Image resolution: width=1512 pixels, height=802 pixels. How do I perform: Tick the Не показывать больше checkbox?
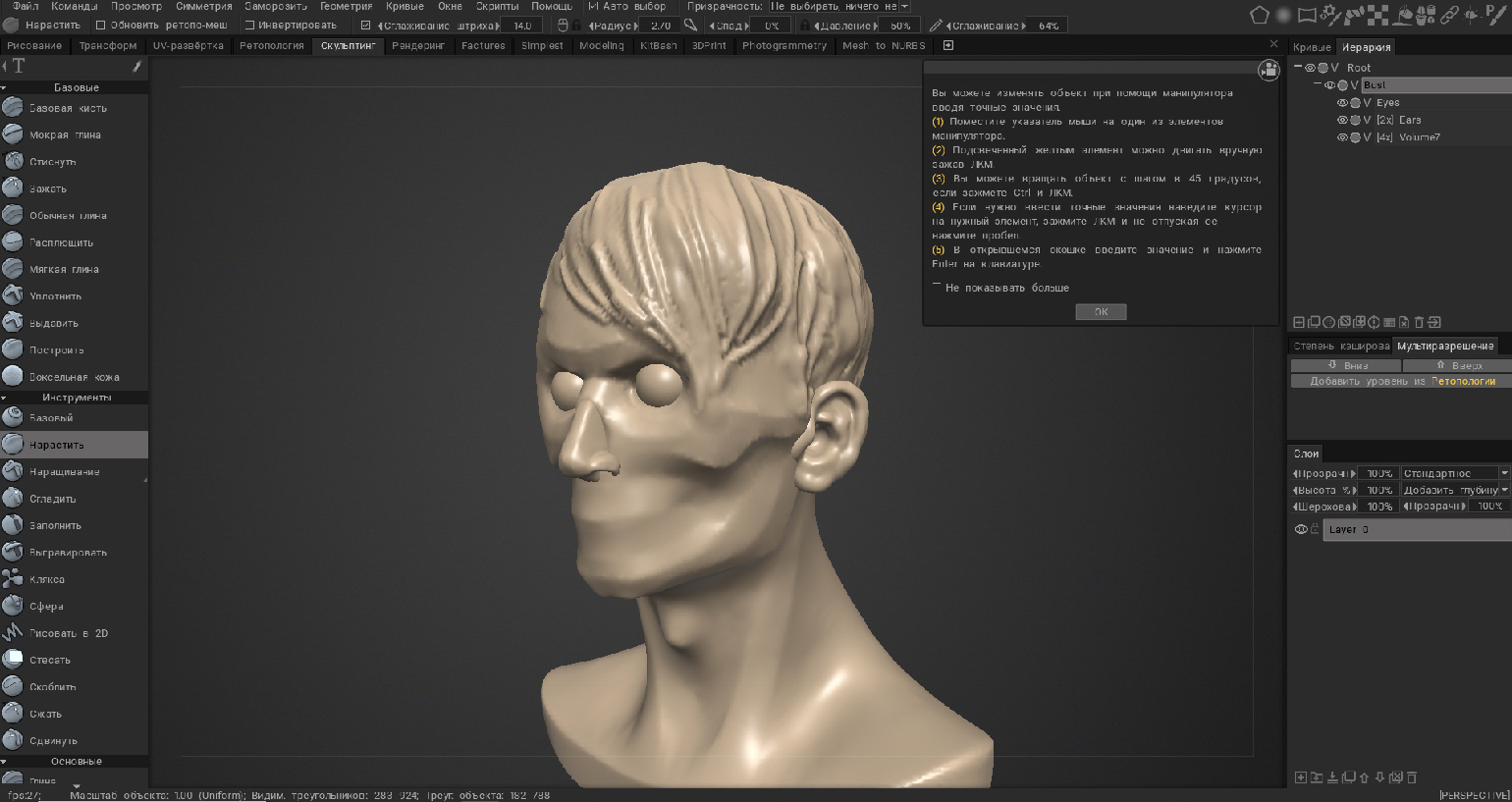point(937,287)
